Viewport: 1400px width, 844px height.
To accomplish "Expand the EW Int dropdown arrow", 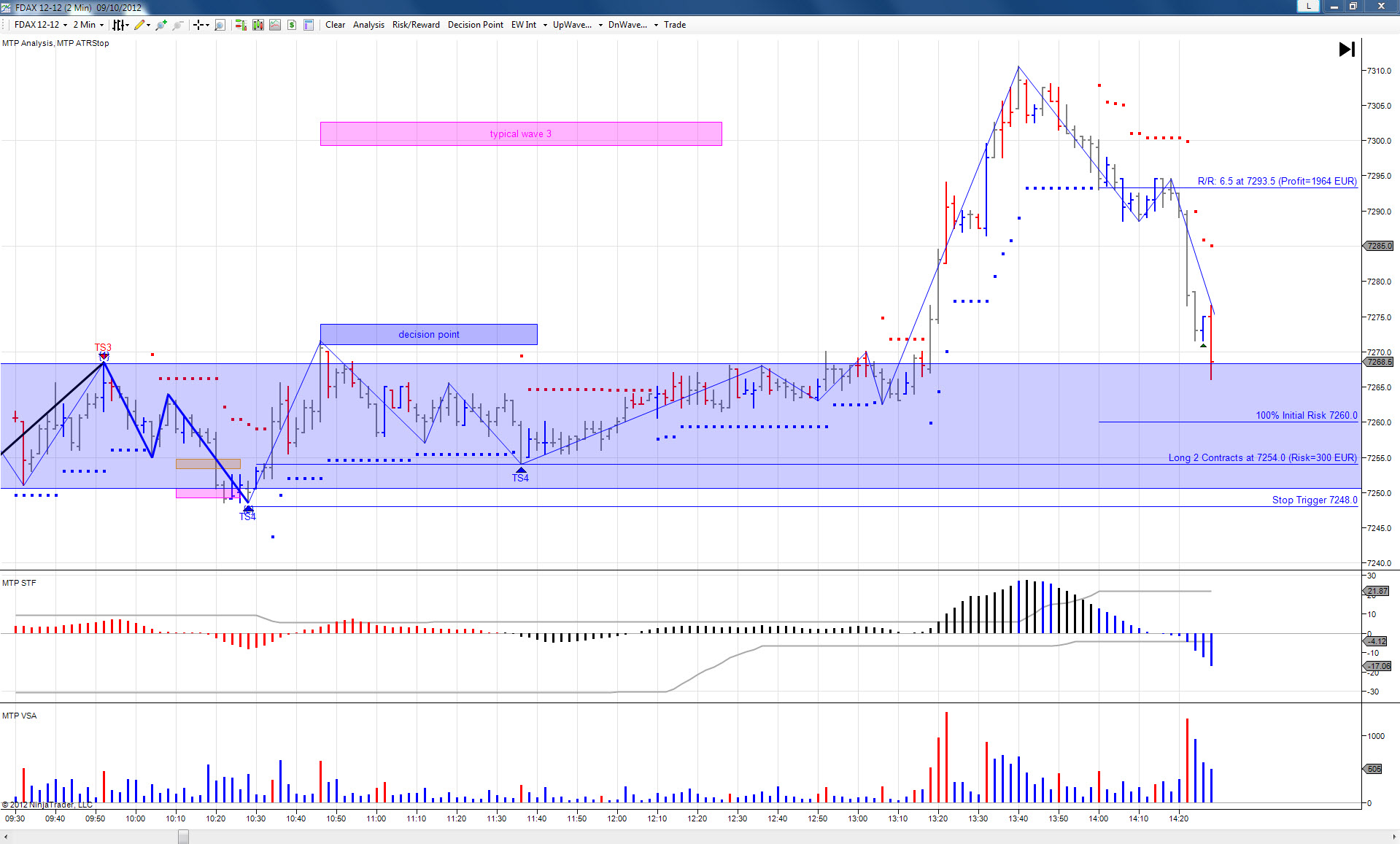I will (x=545, y=25).
